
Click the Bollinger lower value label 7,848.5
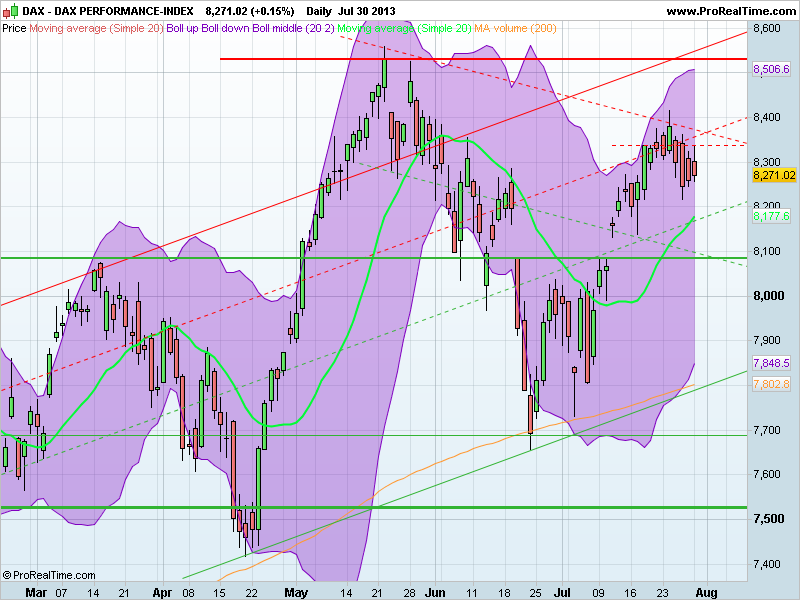[771, 363]
